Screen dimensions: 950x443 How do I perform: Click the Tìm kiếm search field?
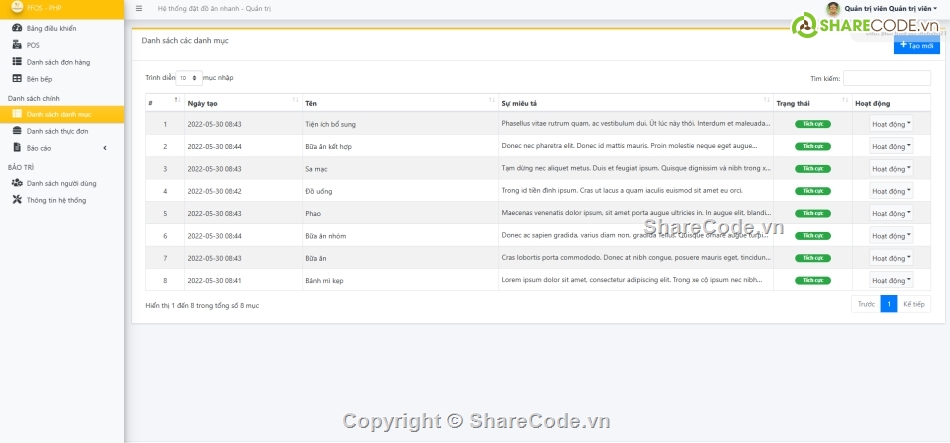coord(886,78)
